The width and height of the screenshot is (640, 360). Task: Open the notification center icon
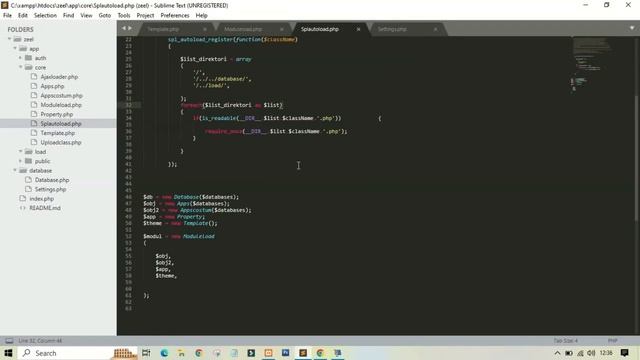pyautogui.click(x=624, y=353)
